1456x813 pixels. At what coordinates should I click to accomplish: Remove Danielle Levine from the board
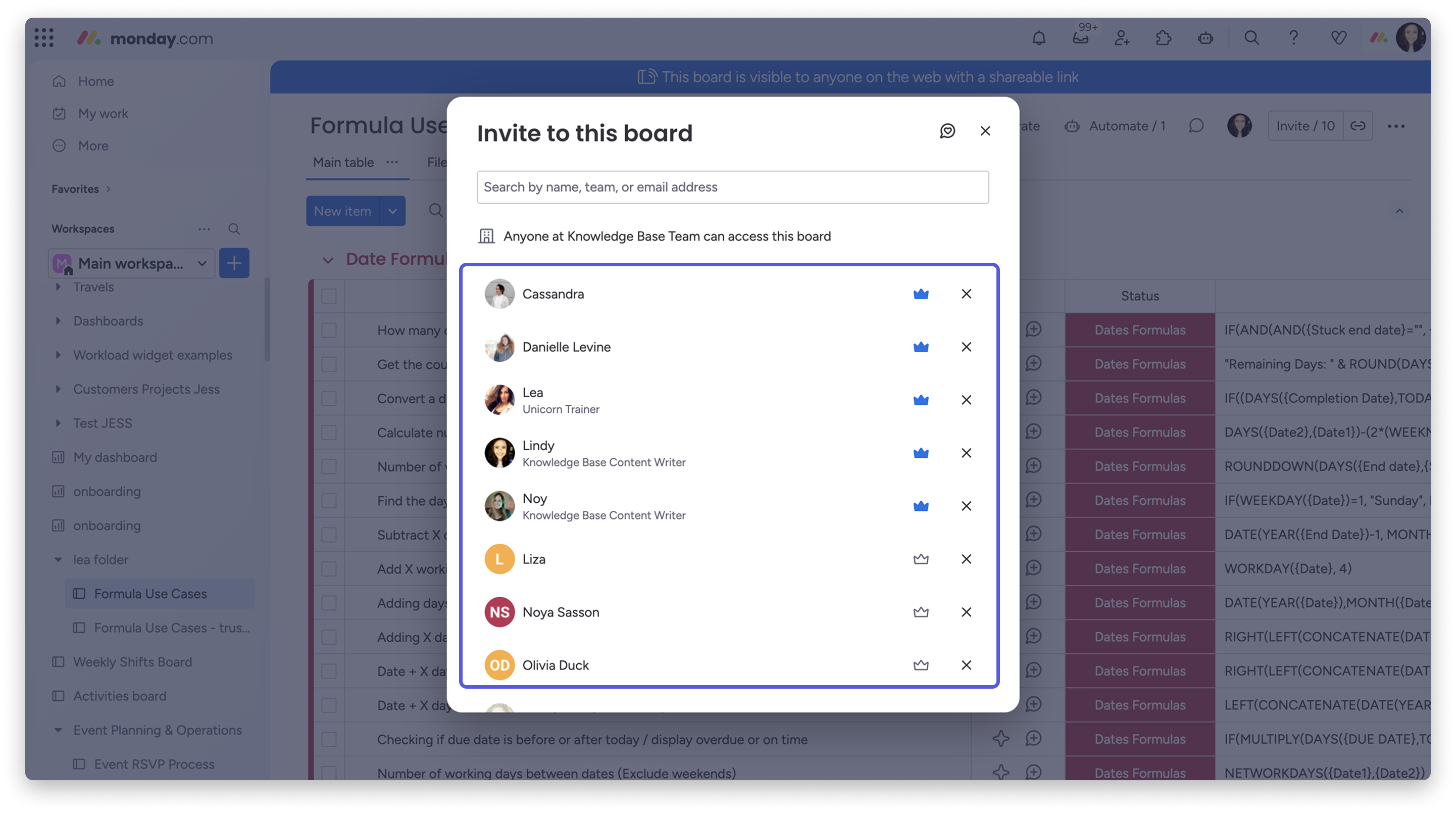(966, 347)
